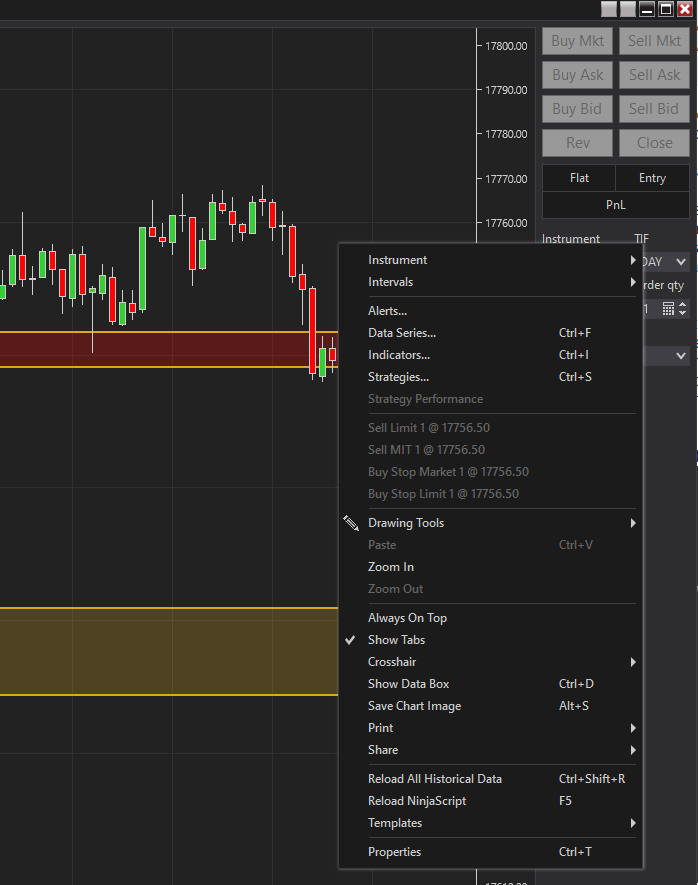Screen dimensions: 698x885
Task: Select Zoom In menu entry
Action: [x=490, y=567]
